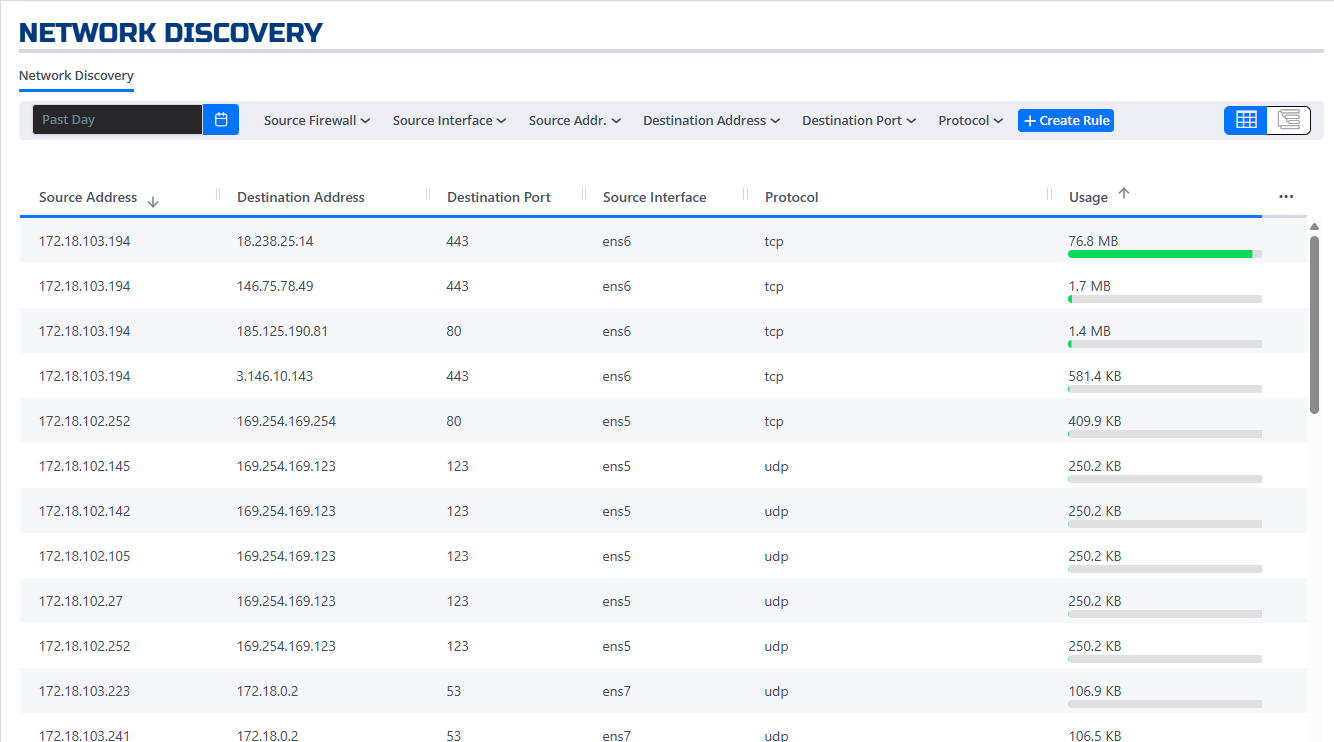Click the sort arrow on Source Address
Screen dimensions: 1334x742
click(153, 200)
